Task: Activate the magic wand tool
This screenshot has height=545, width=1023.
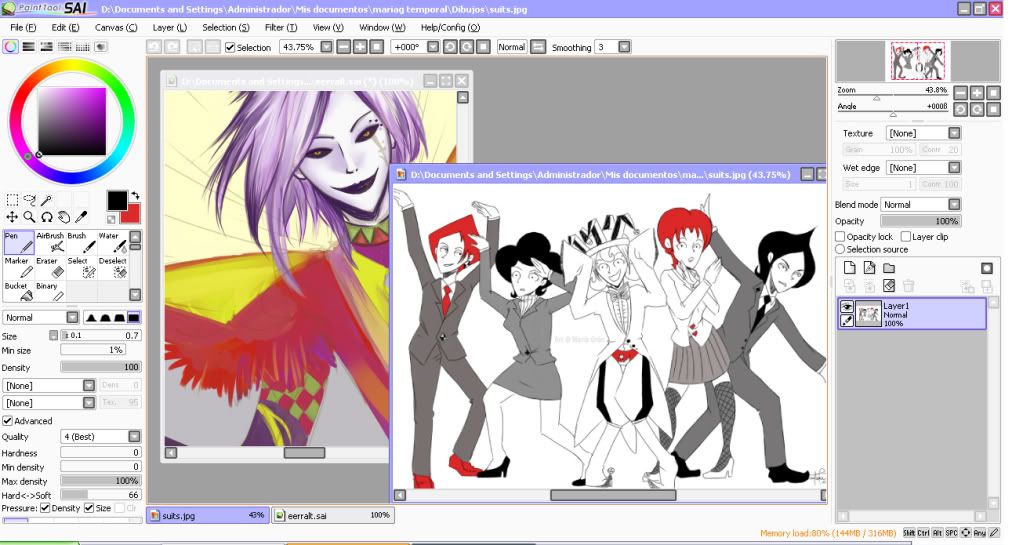Action: 46,200
